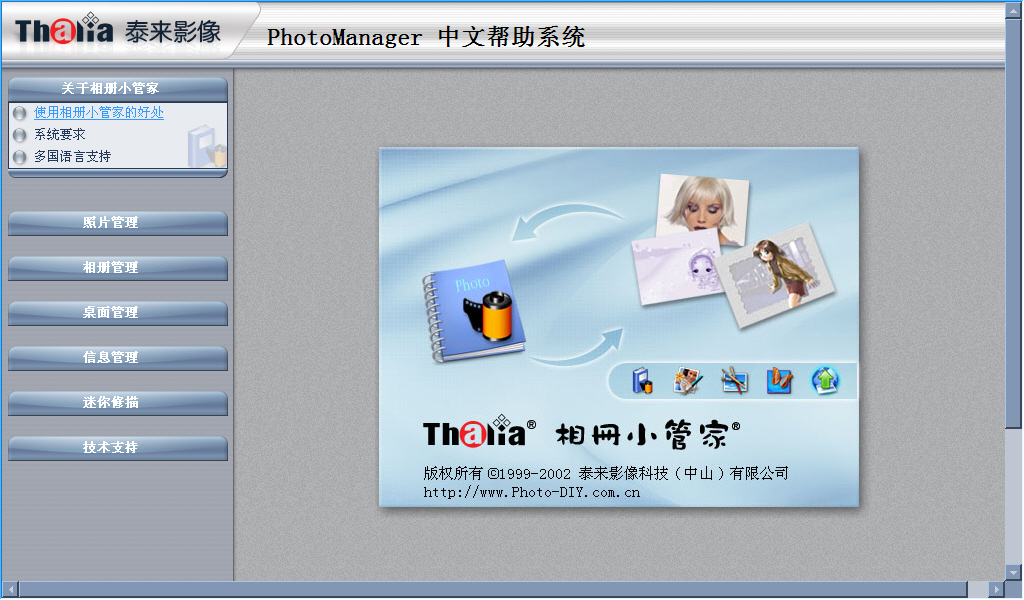Open the 迷你修描 menu section
The width and height of the screenshot is (1024, 600).
(118, 403)
